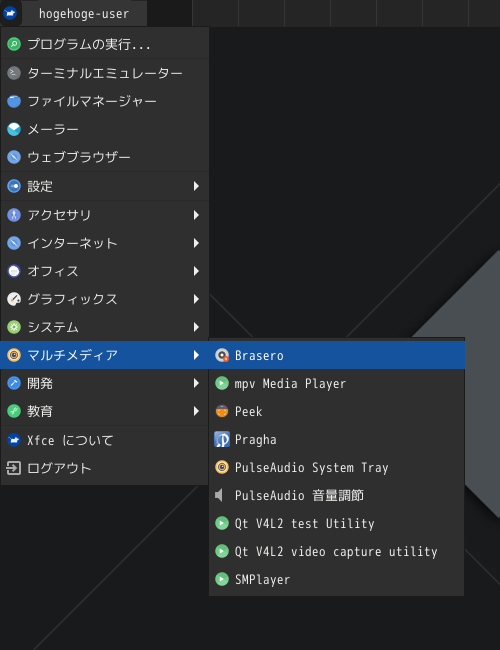Click the Pragha music player icon
This screenshot has height=650, width=500.
click(222, 439)
